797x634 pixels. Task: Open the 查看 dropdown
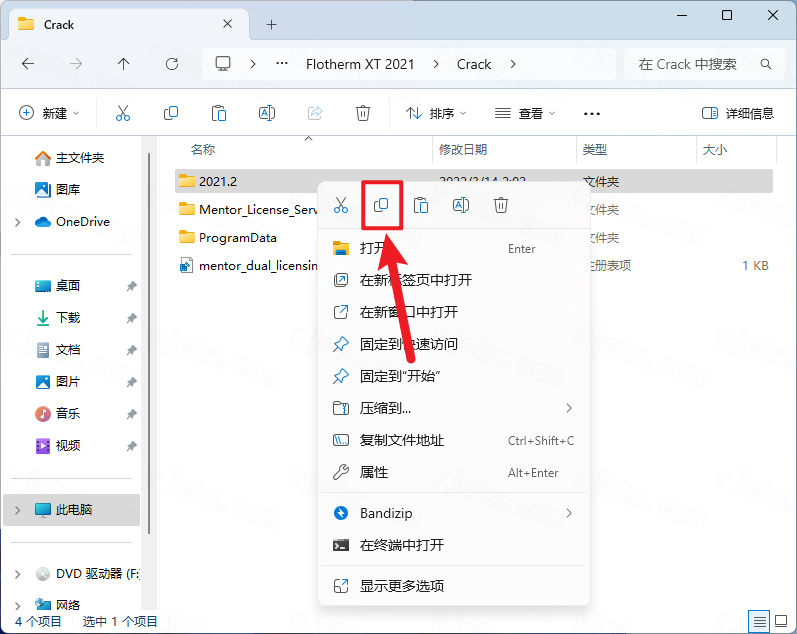[525, 113]
